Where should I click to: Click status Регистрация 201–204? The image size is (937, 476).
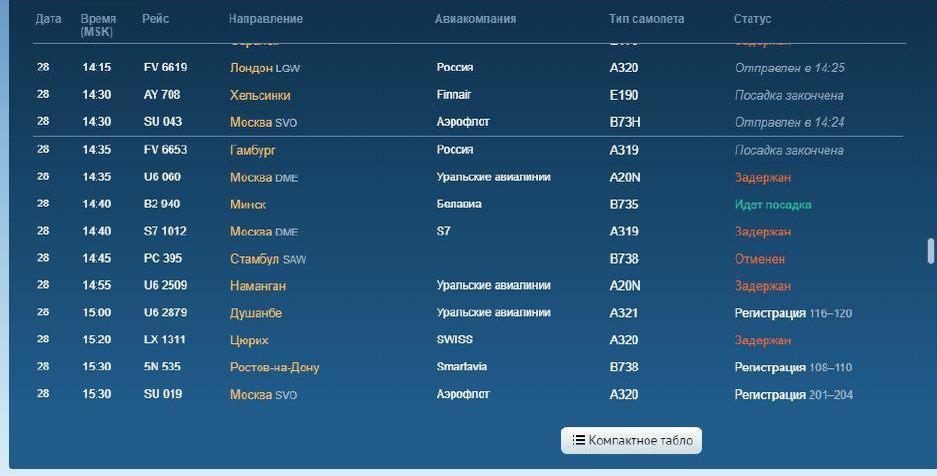pyautogui.click(x=794, y=395)
